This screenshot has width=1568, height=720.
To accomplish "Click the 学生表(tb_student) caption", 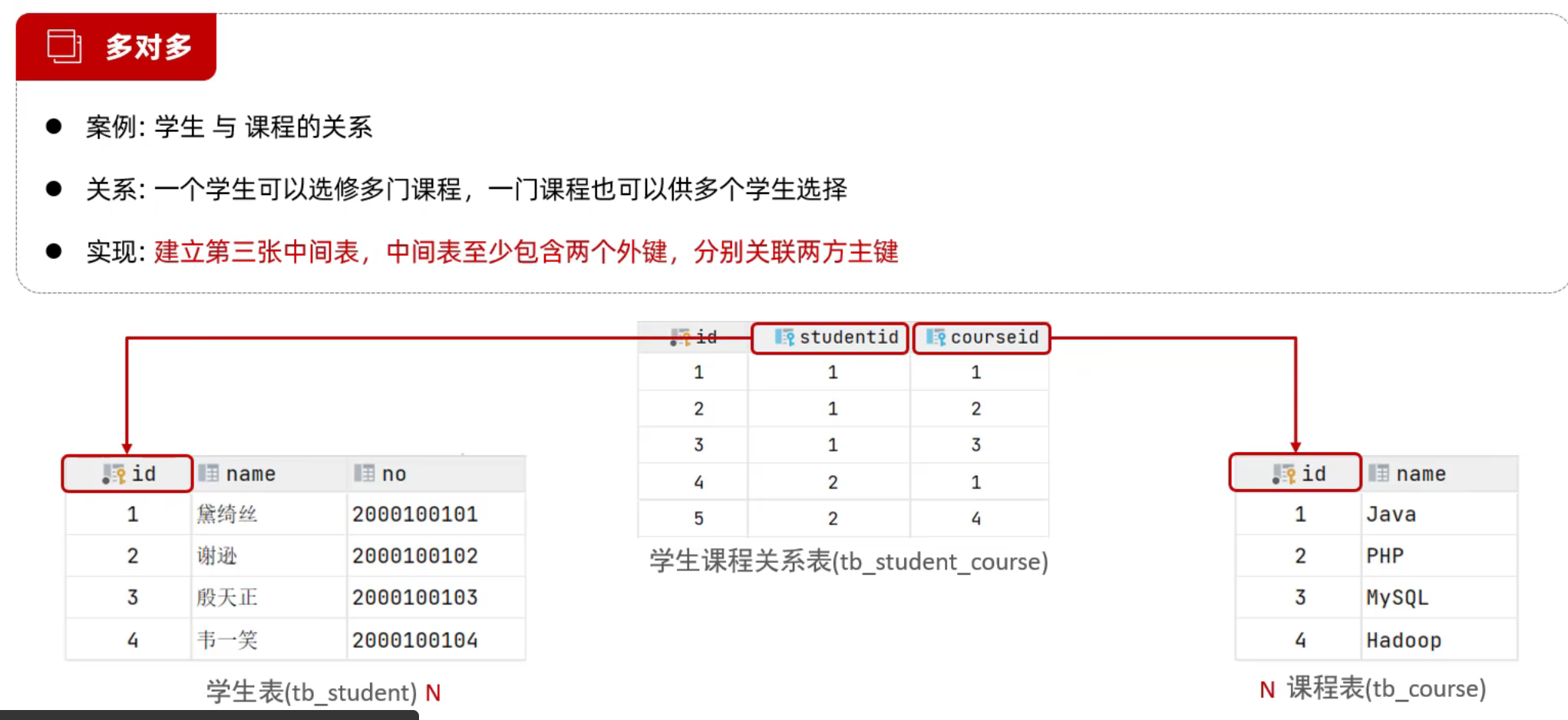I will coord(312,692).
